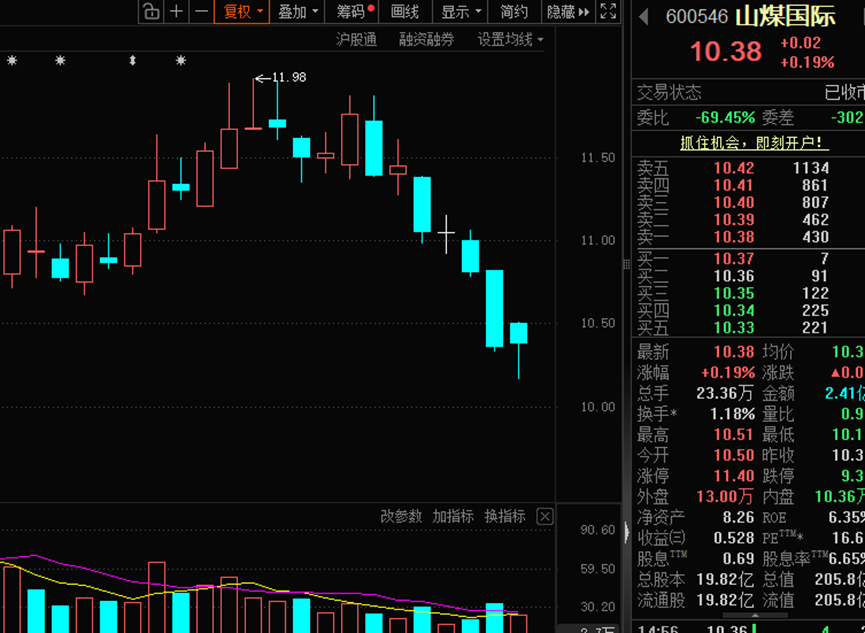Click the back arrow beside stock code 600546
Viewport: 865px width, 633px height.
pyautogui.click(x=643, y=17)
